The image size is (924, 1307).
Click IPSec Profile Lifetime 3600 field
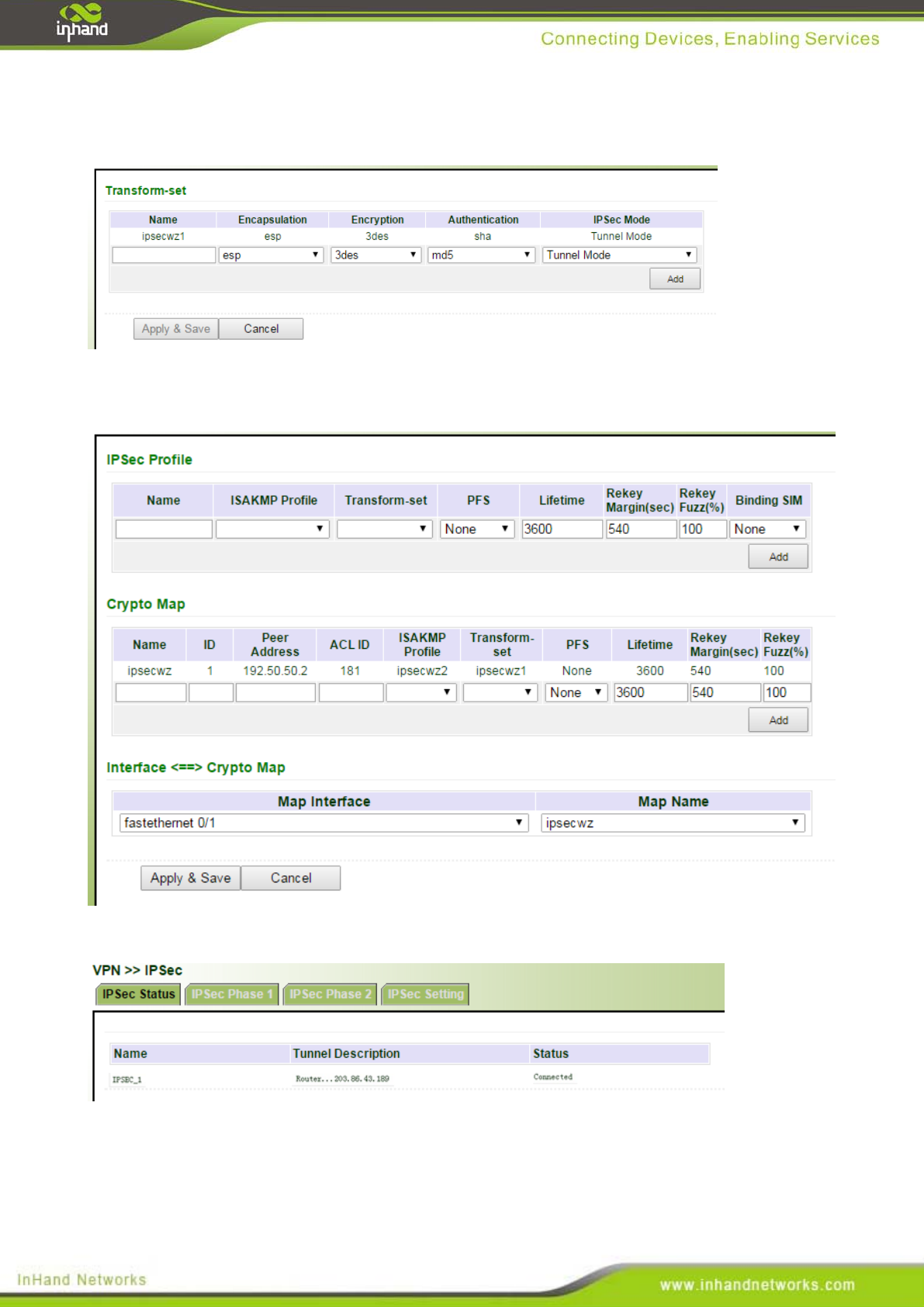[x=562, y=529]
